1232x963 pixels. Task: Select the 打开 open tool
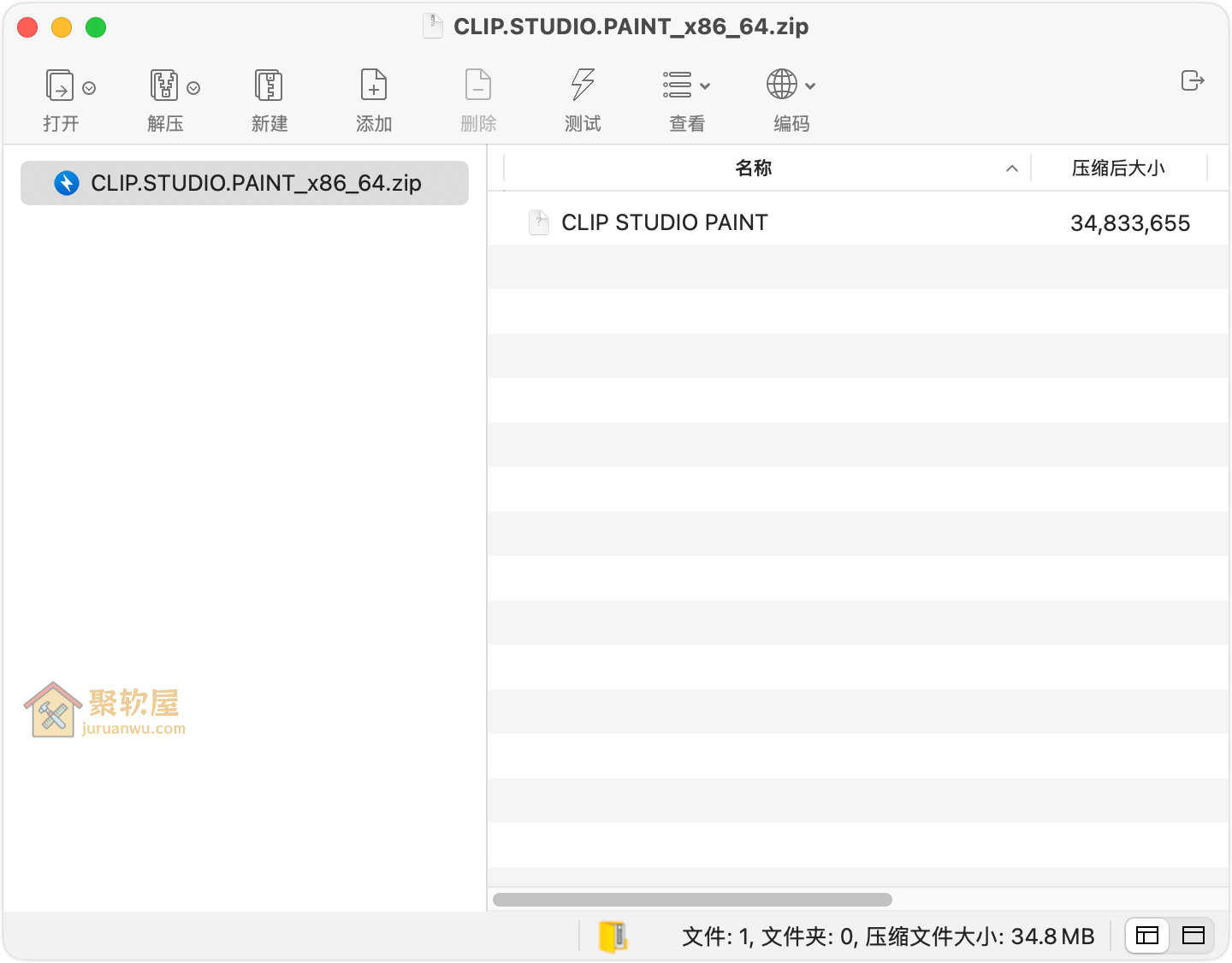tap(60, 86)
